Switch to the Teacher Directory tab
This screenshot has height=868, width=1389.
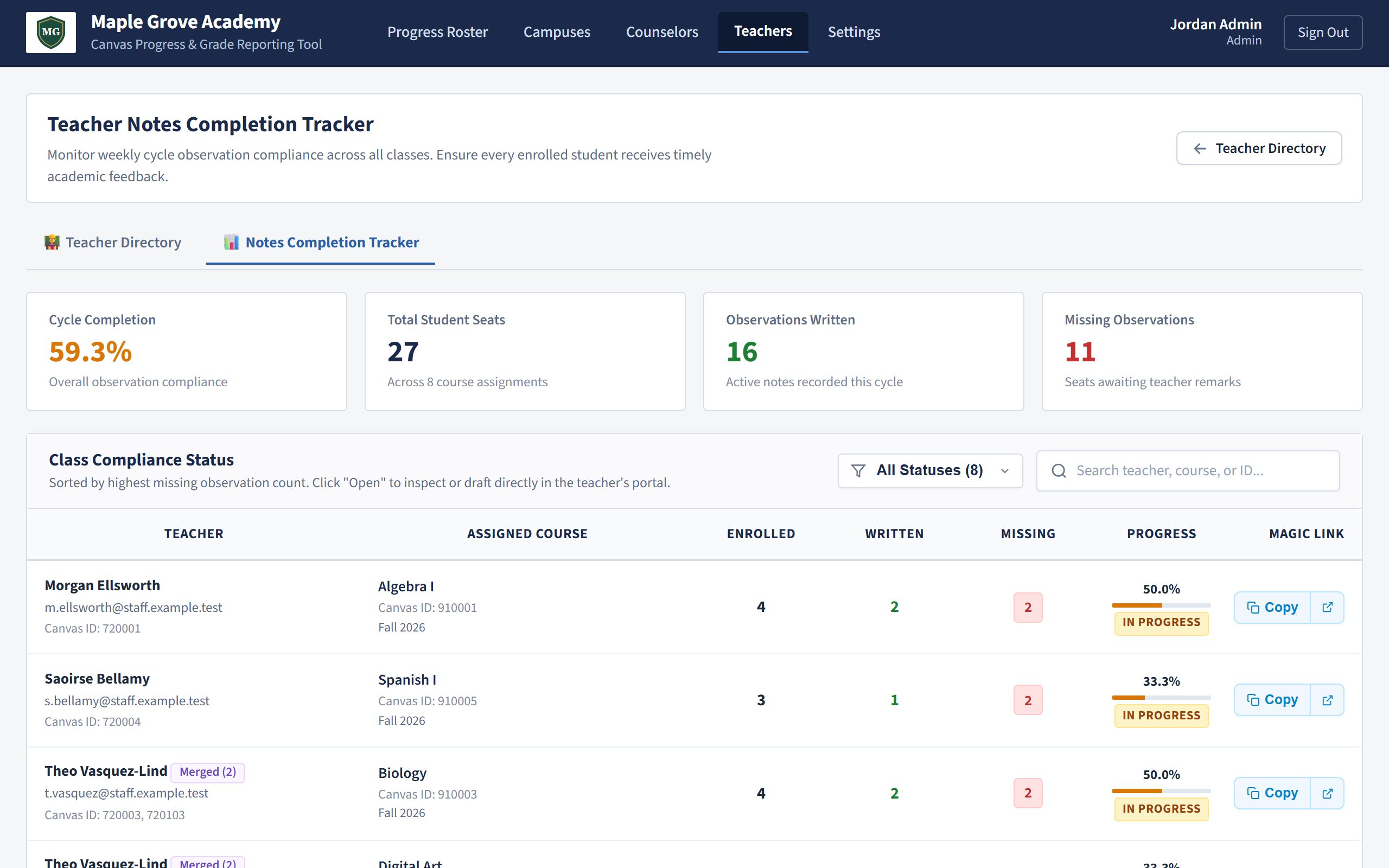coord(113,242)
